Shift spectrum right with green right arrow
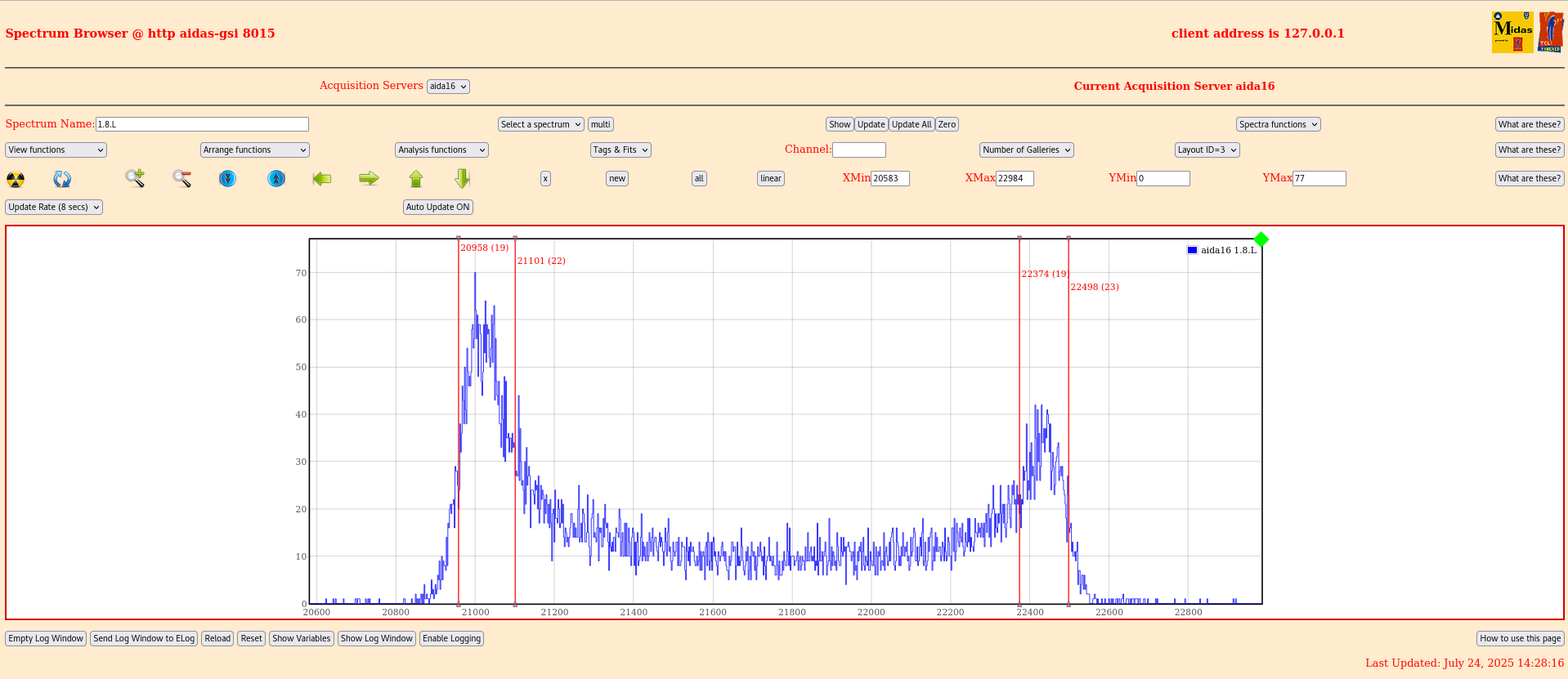 [x=369, y=178]
